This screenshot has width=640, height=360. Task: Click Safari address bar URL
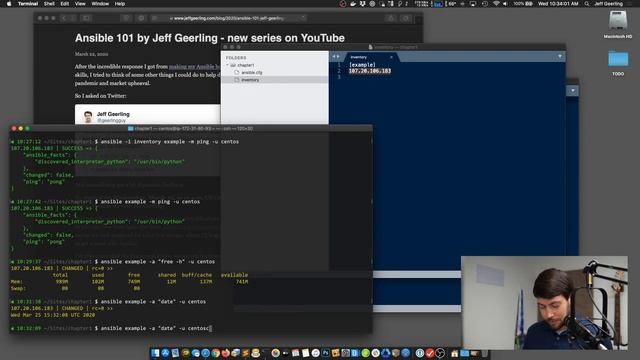[x=229, y=18]
